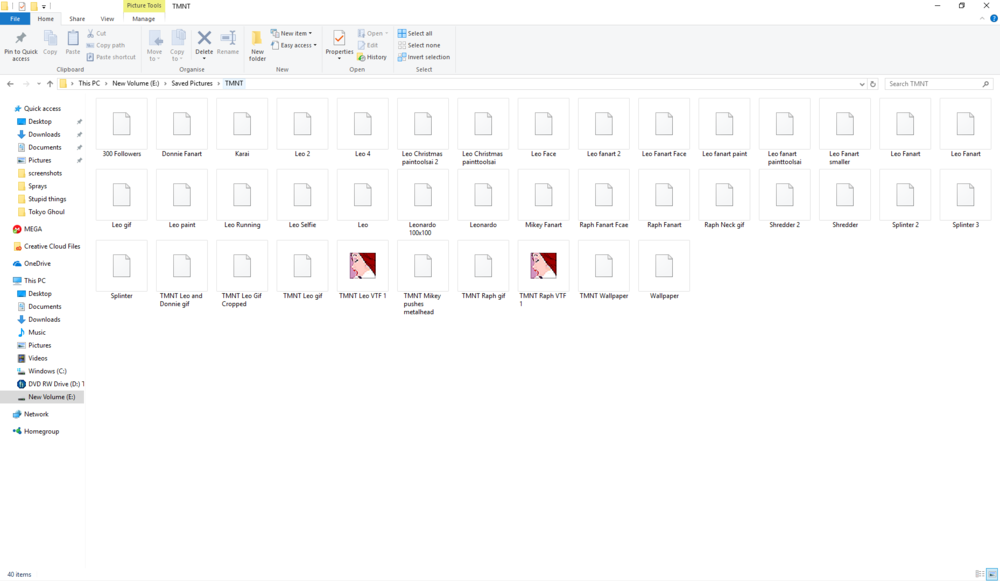Open the Easy access dropdown
This screenshot has width=1000, height=581.
click(x=294, y=45)
